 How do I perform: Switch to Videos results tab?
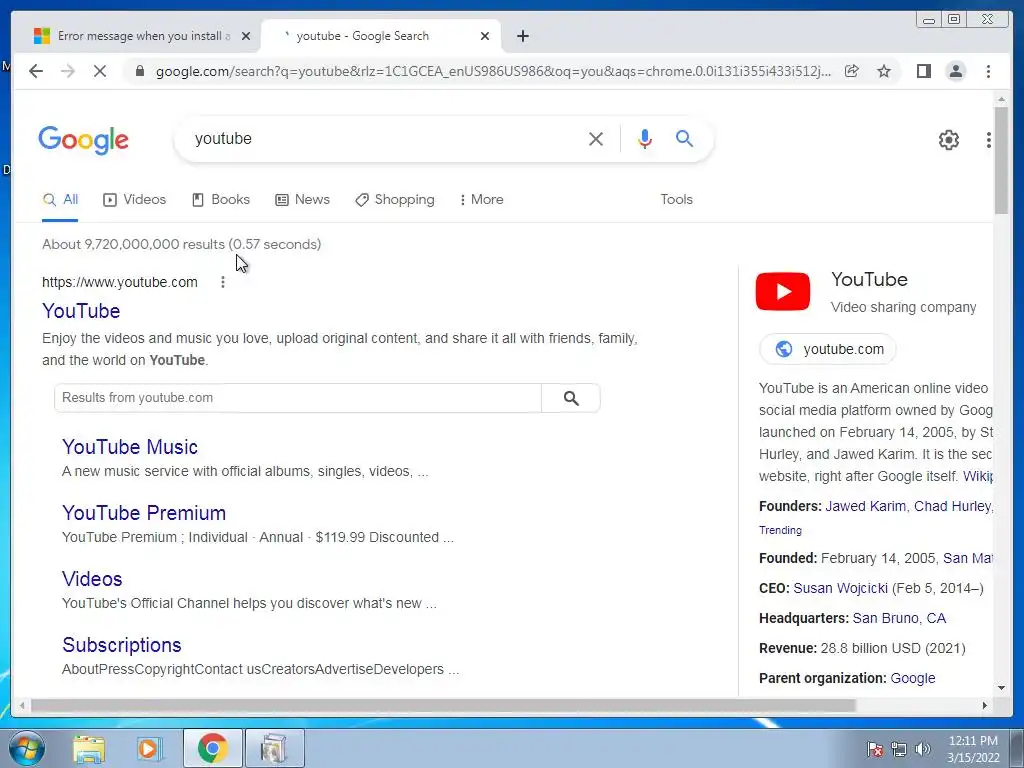point(135,200)
